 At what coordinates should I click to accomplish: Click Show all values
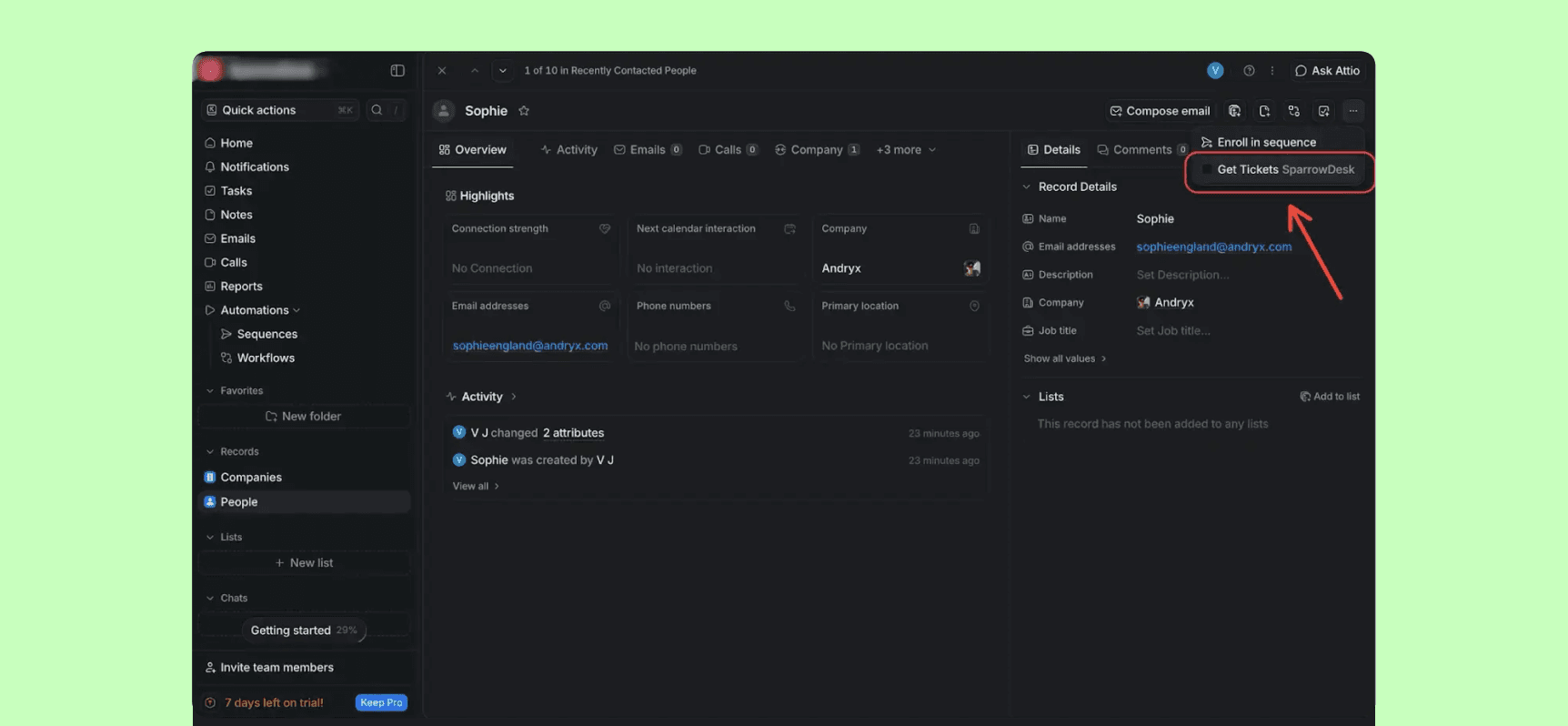pos(1065,358)
